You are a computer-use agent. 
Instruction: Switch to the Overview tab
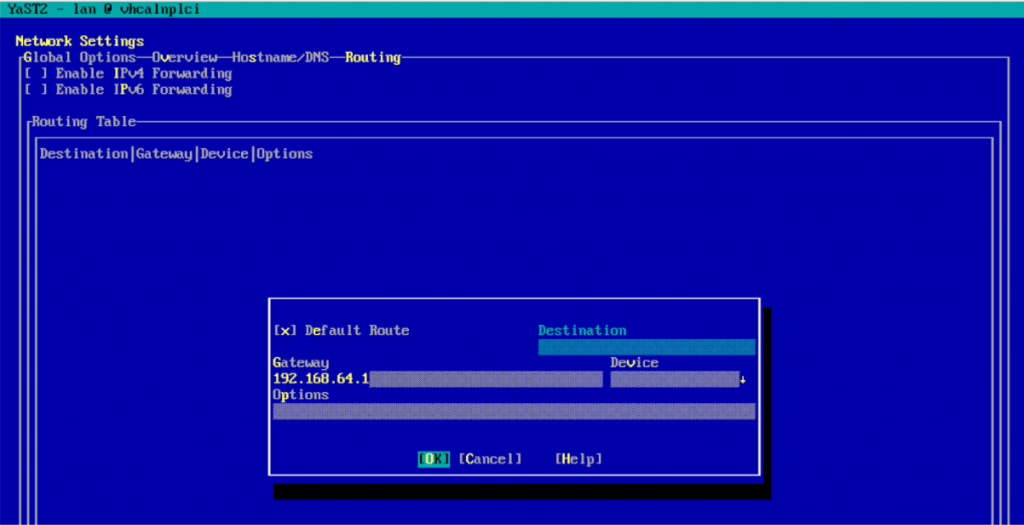pyautogui.click(x=184, y=57)
